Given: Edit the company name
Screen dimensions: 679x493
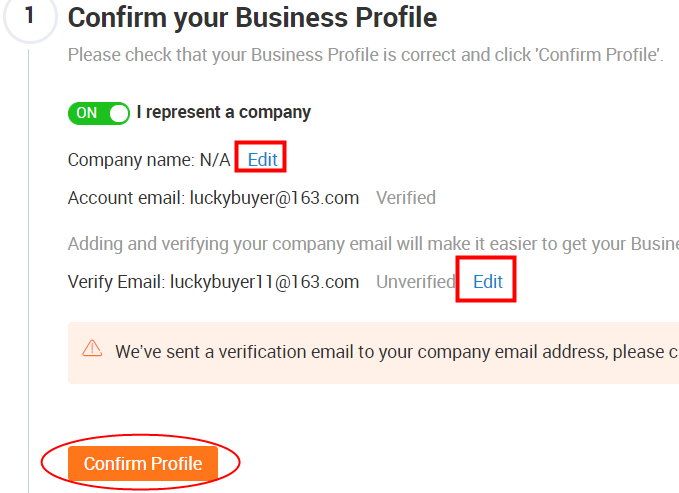Looking at the screenshot, I should pos(262,160).
